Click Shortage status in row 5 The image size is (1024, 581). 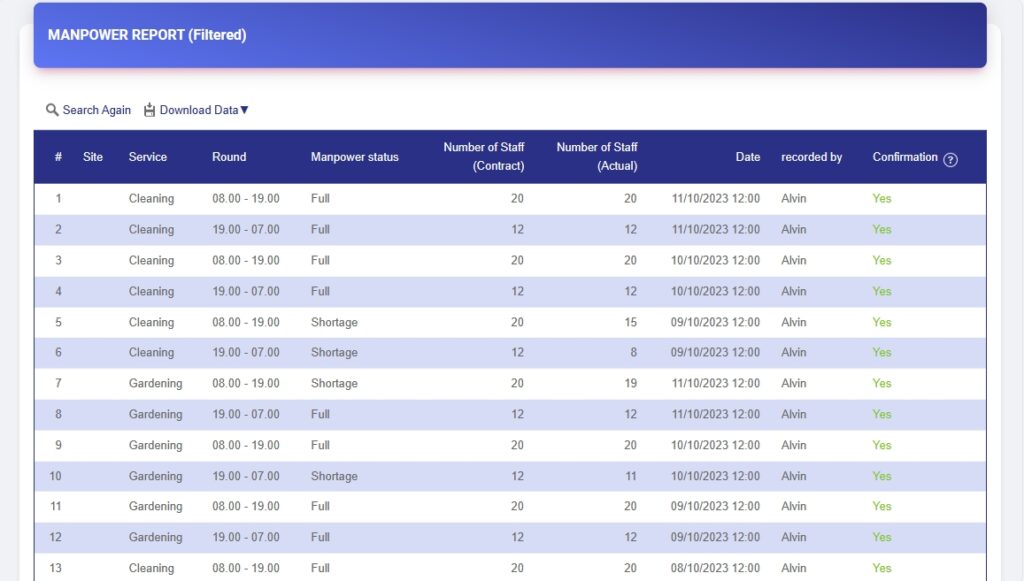(334, 322)
